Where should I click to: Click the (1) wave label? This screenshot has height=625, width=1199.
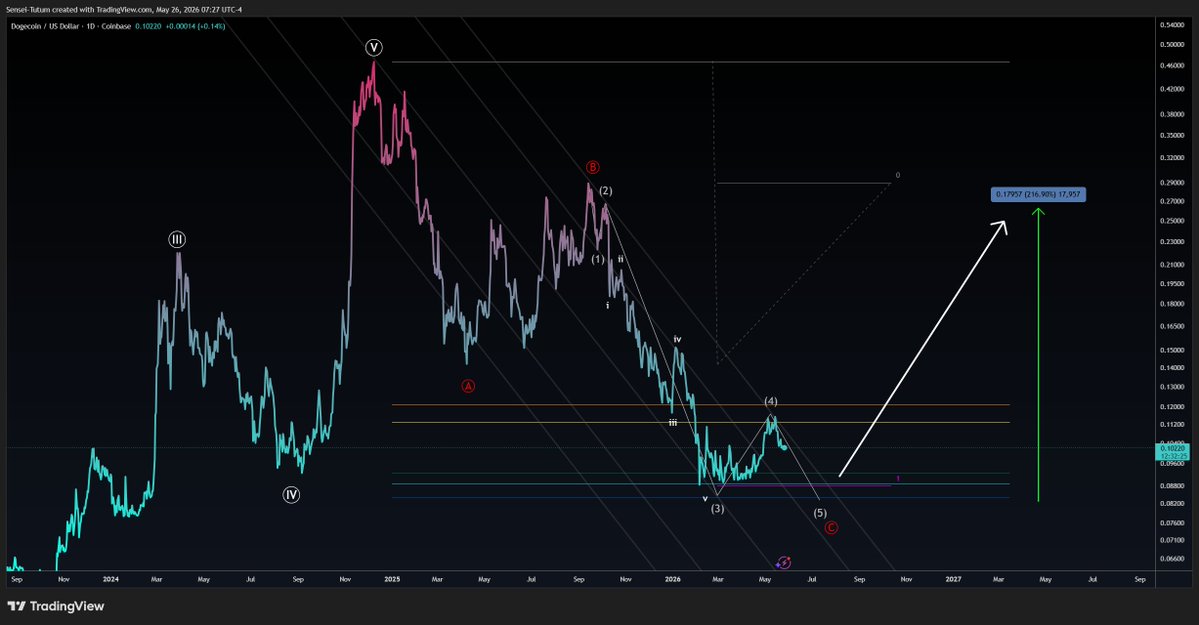(598, 259)
